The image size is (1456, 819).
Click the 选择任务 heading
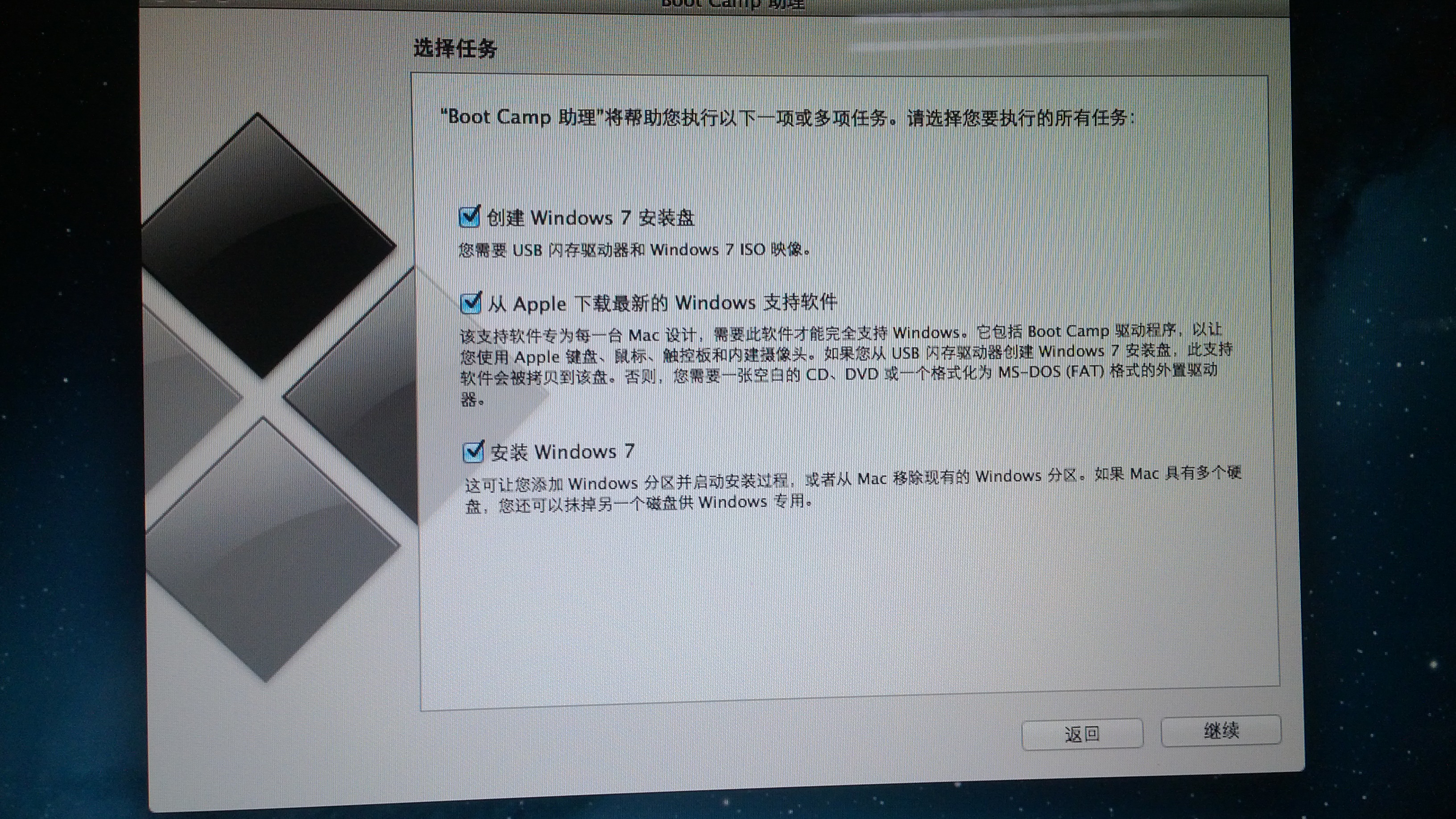(455, 49)
